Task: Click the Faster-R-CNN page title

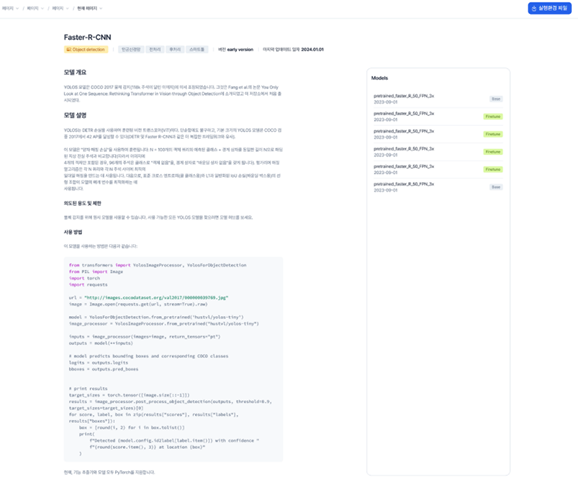Action: (x=87, y=37)
